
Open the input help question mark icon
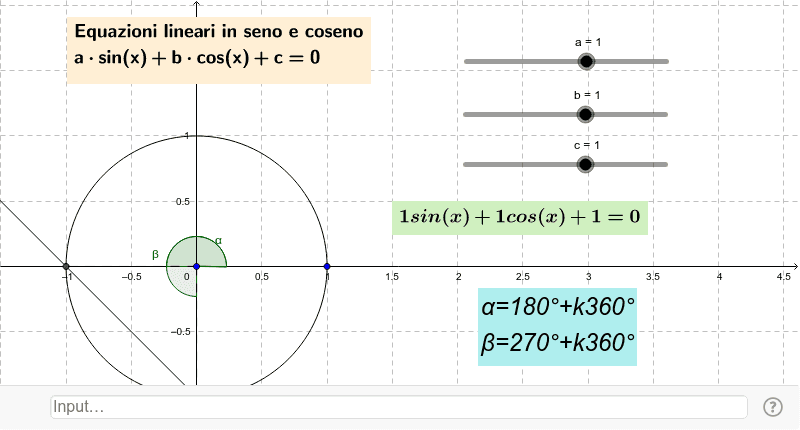tap(772, 407)
